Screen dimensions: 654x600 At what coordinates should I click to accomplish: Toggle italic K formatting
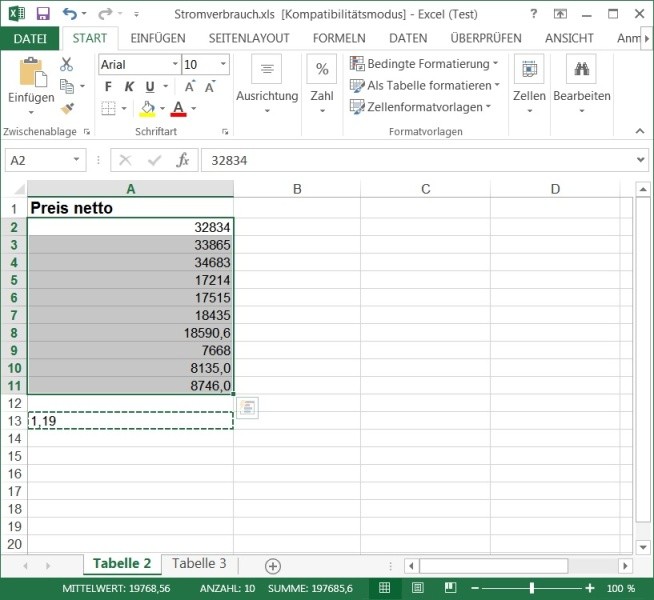129,87
